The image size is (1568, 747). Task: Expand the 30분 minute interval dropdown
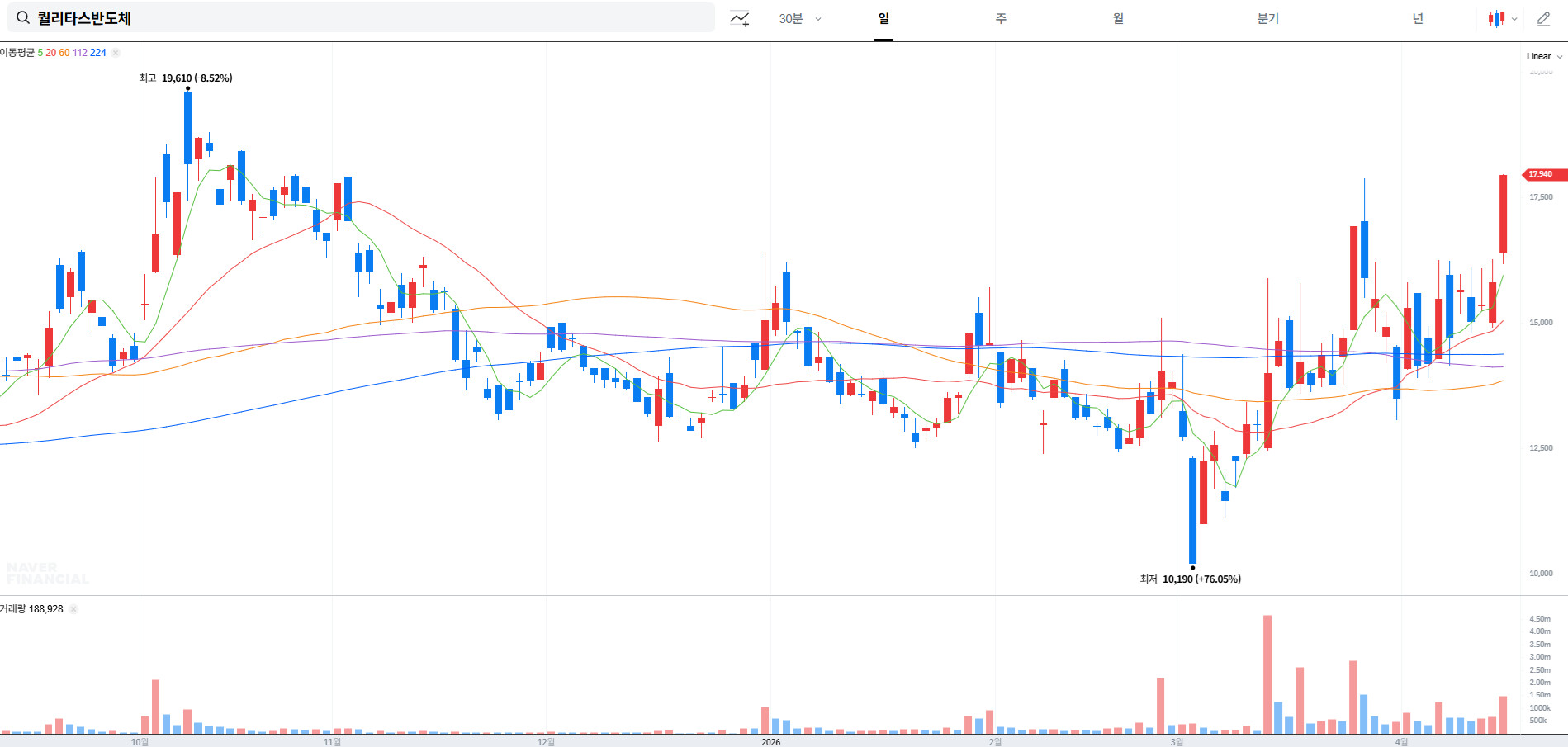click(x=800, y=18)
